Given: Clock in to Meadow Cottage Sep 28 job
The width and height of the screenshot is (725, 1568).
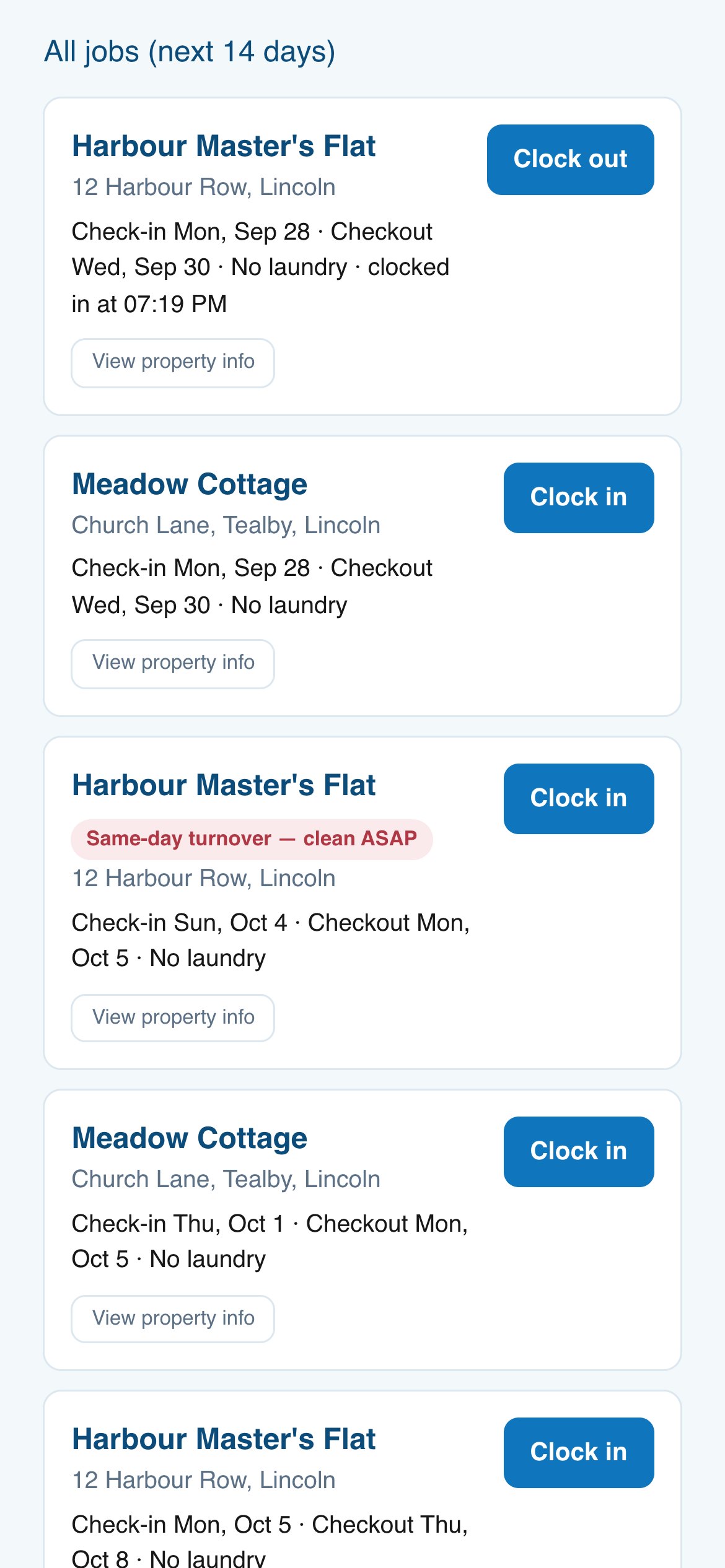Looking at the screenshot, I should coord(579,498).
